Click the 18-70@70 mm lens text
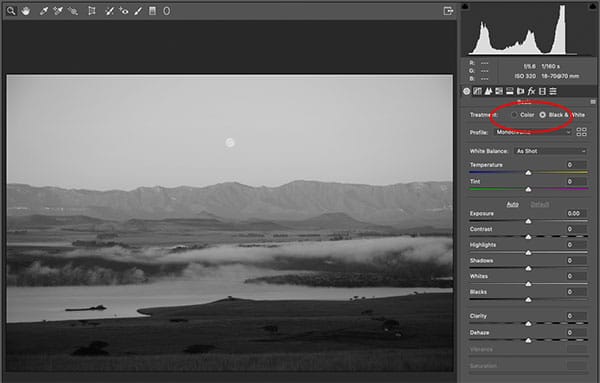This screenshot has width=600, height=383. click(560, 76)
